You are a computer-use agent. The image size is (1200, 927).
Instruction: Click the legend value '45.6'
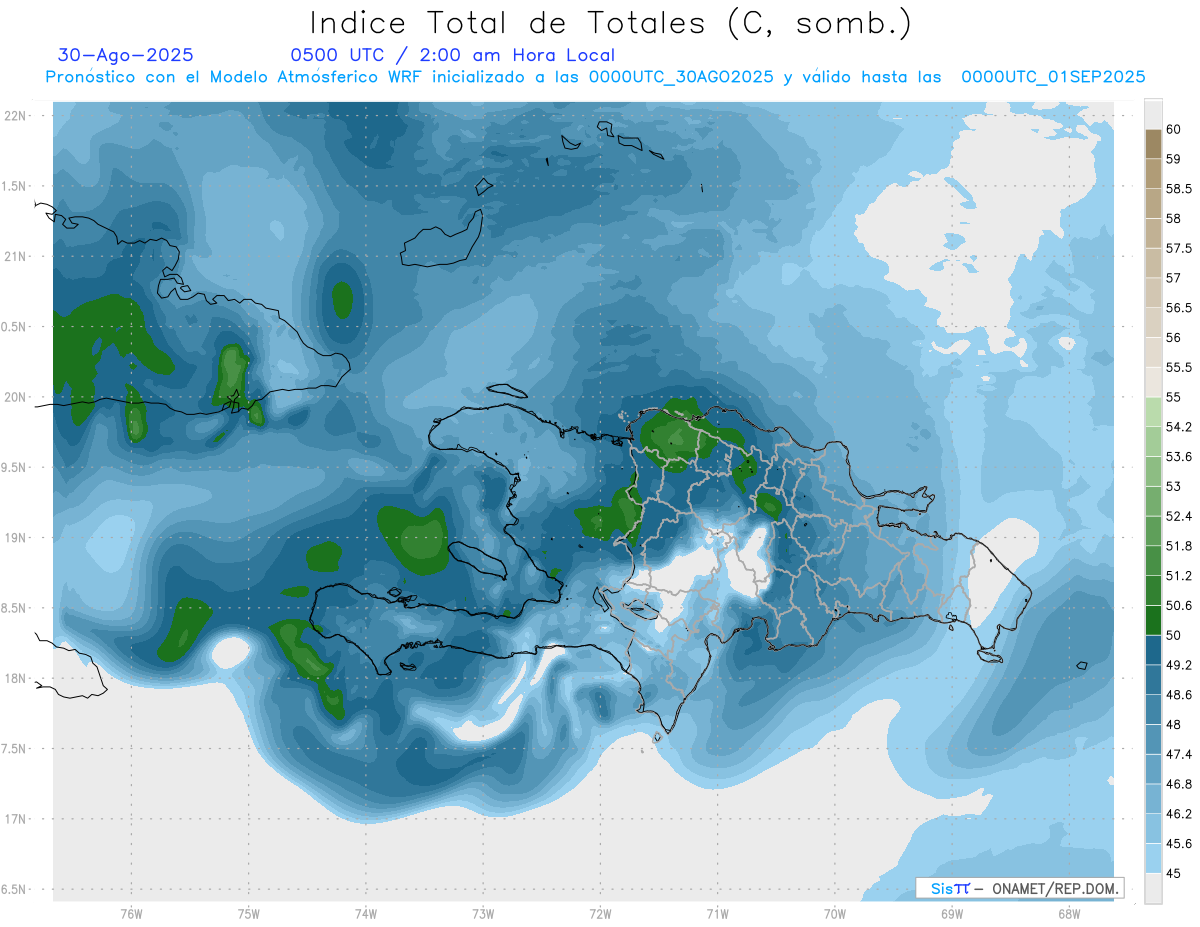coord(1179,844)
